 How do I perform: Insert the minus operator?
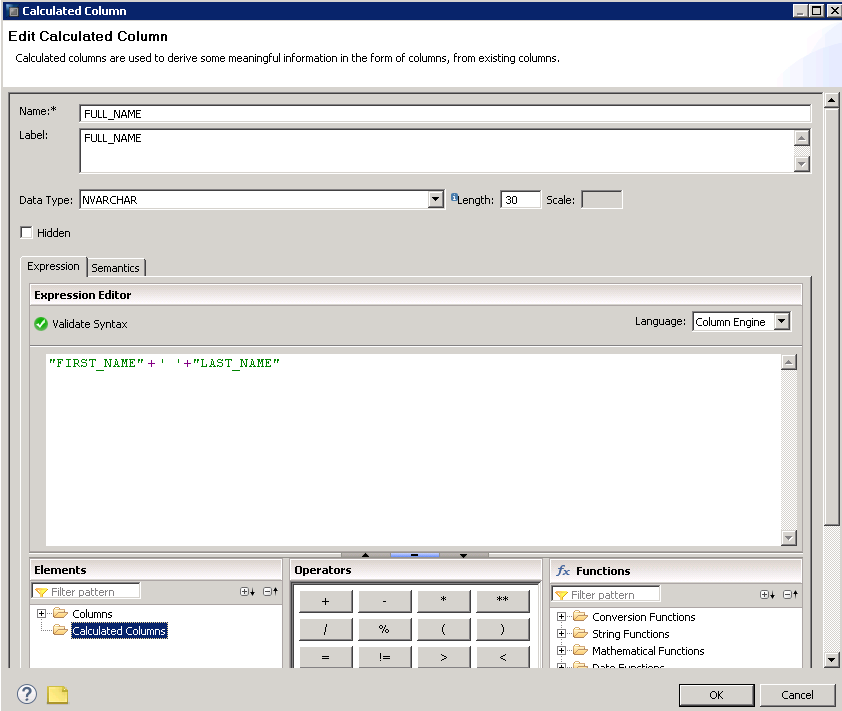coord(384,601)
